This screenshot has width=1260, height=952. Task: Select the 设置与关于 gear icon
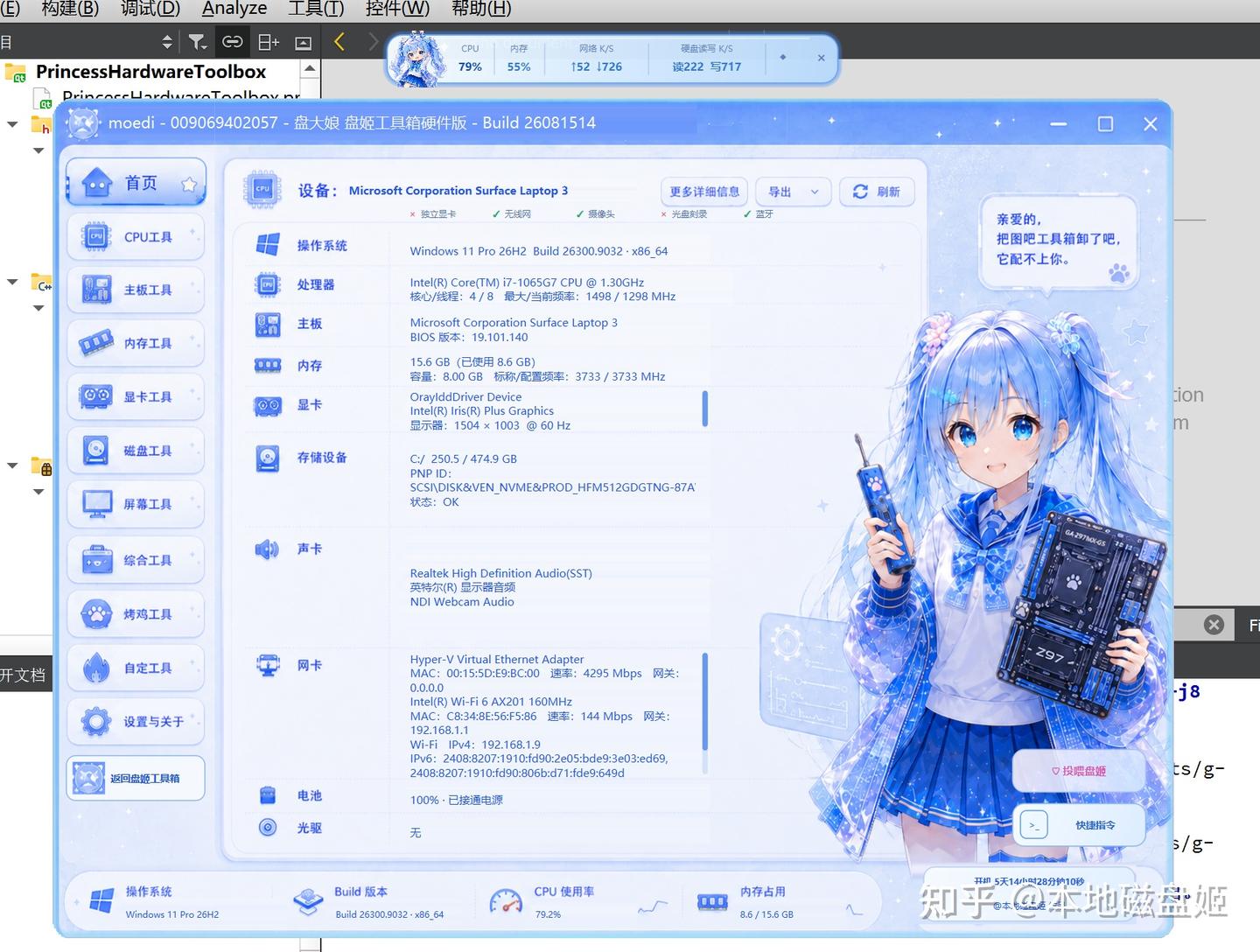[x=96, y=721]
